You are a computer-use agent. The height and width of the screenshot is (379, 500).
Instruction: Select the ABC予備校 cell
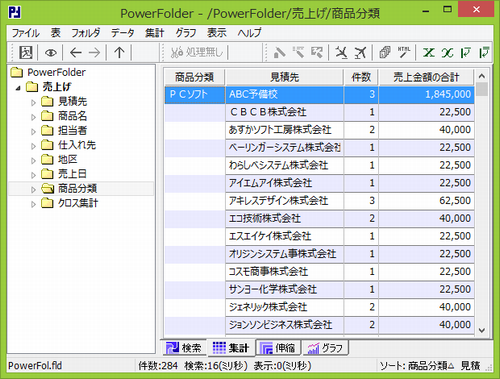(284, 94)
